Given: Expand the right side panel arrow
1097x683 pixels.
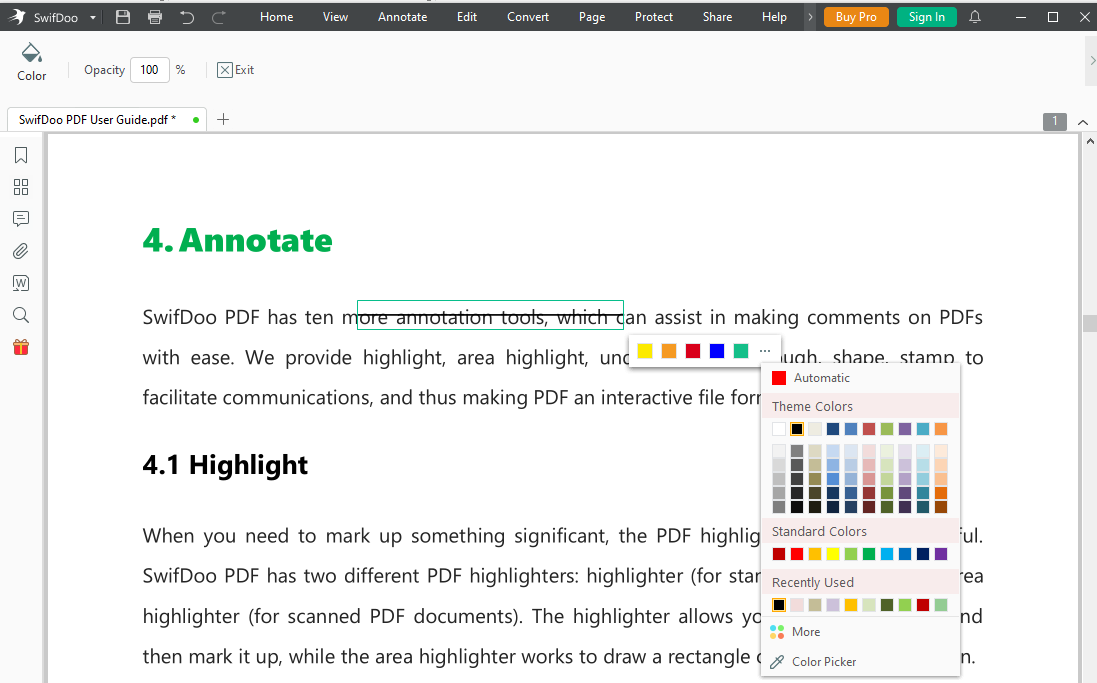Looking at the screenshot, I should pos(1092,61).
